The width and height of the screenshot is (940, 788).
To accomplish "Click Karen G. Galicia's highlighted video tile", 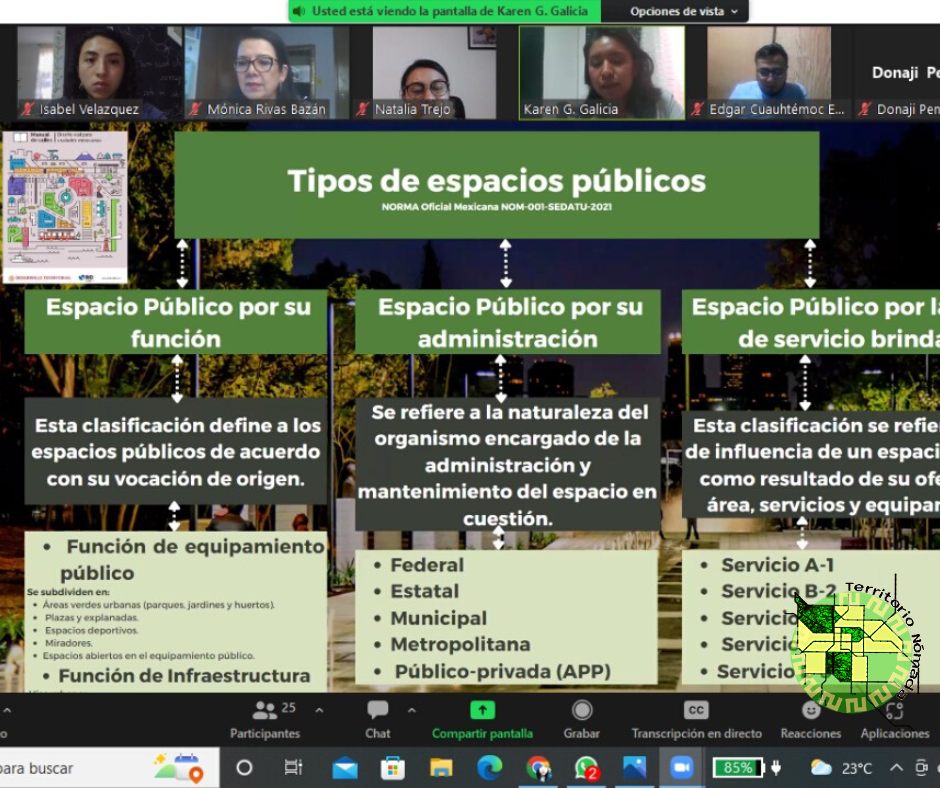I will click(x=601, y=72).
